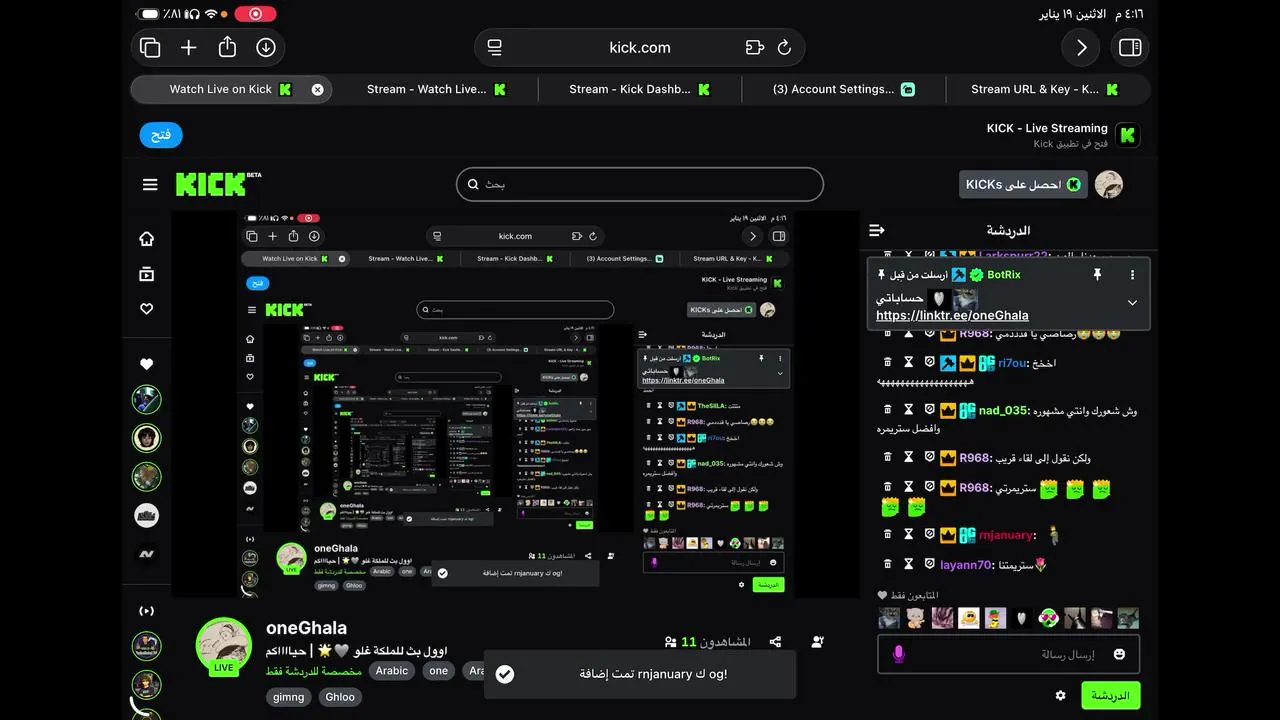
Task: Focus the Kick search field بحث
Action: pos(640,184)
